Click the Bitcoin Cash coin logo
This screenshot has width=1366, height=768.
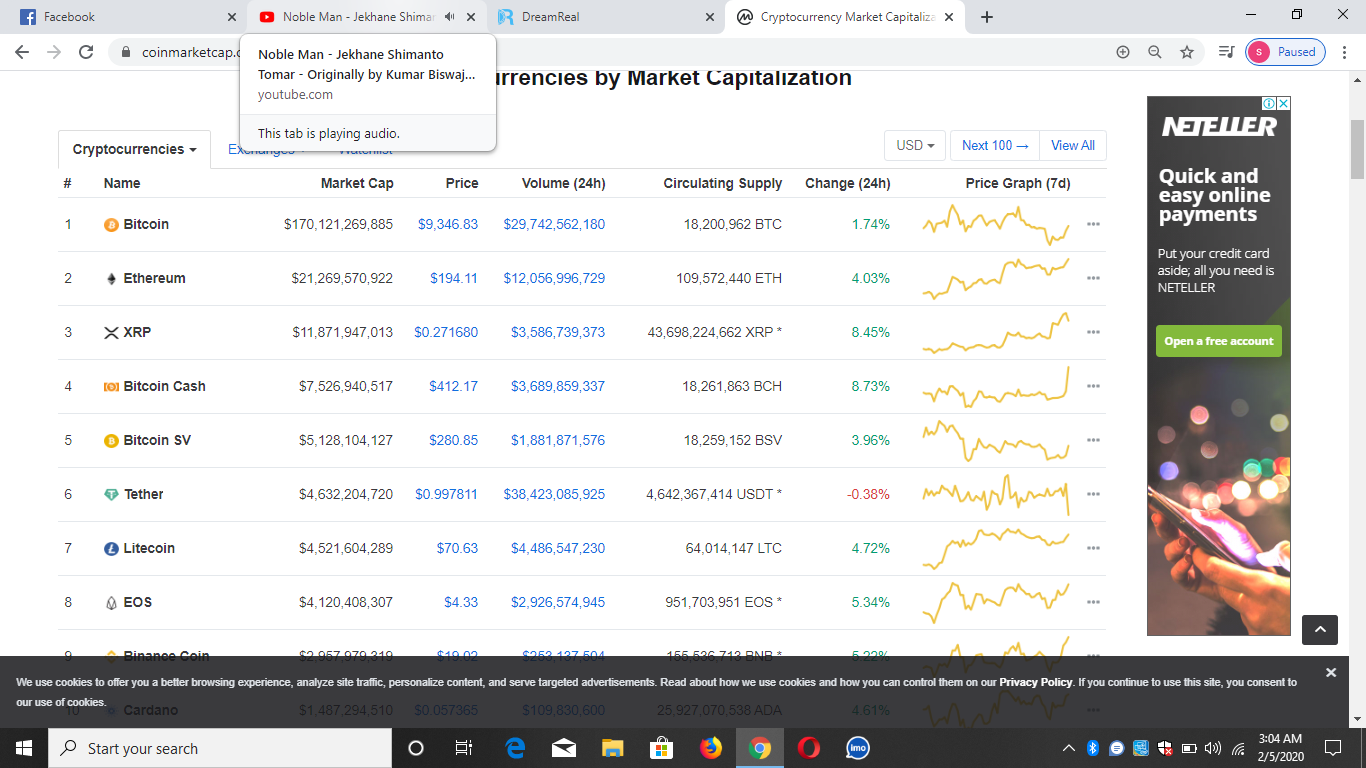tap(111, 387)
